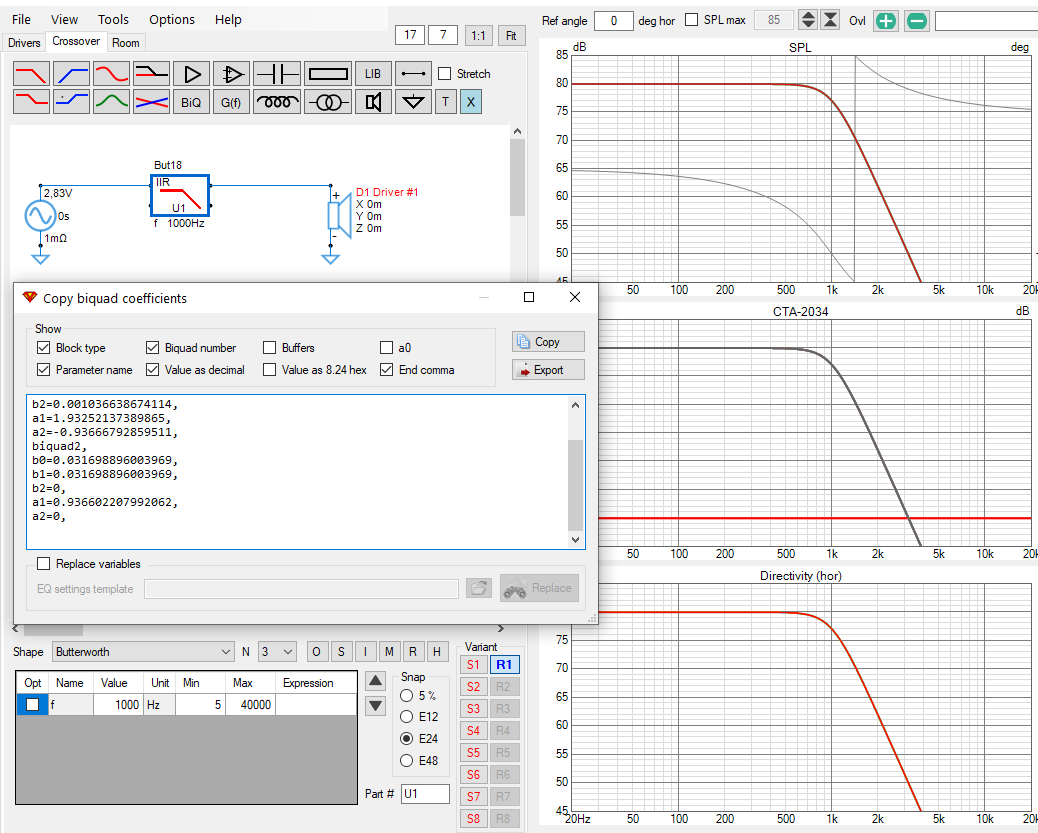Uncheck Block type option

point(44,348)
